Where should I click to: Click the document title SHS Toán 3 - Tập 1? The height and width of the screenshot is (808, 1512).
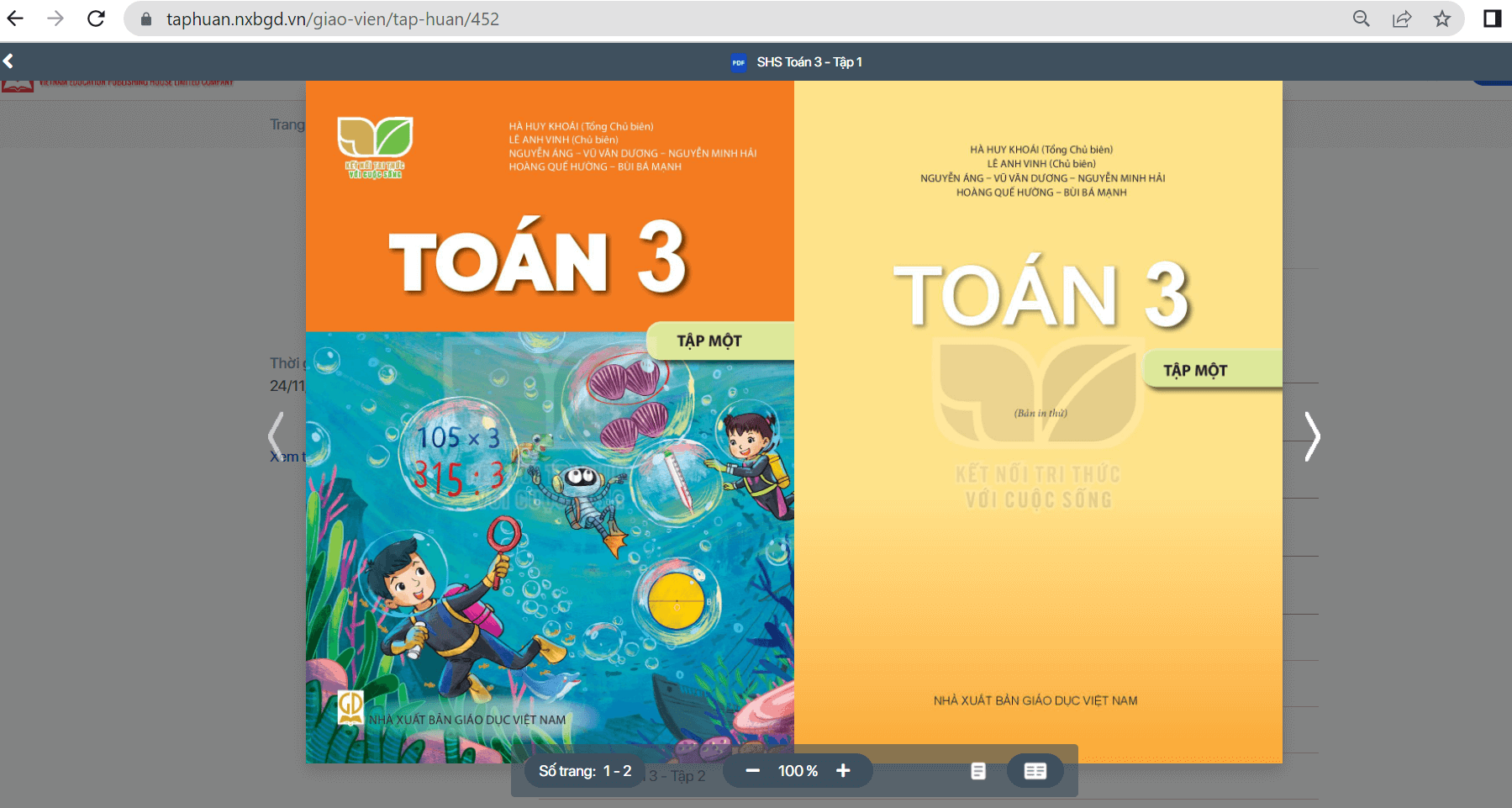tap(809, 62)
